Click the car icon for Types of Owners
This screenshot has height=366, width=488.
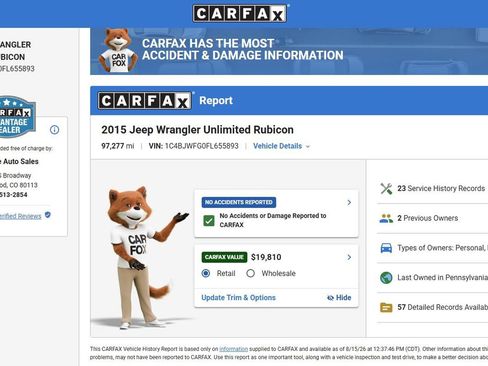[386, 248]
